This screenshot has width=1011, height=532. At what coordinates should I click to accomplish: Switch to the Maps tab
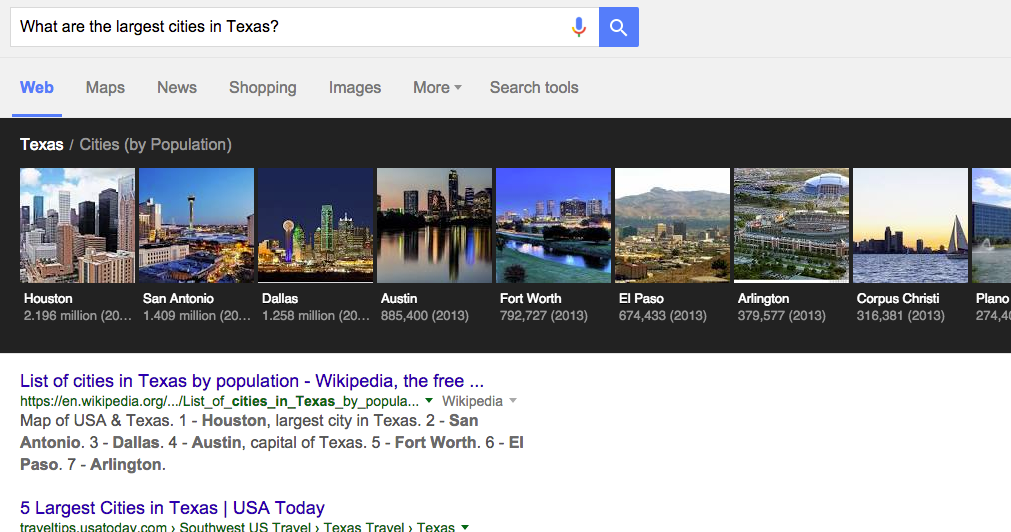coord(105,88)
